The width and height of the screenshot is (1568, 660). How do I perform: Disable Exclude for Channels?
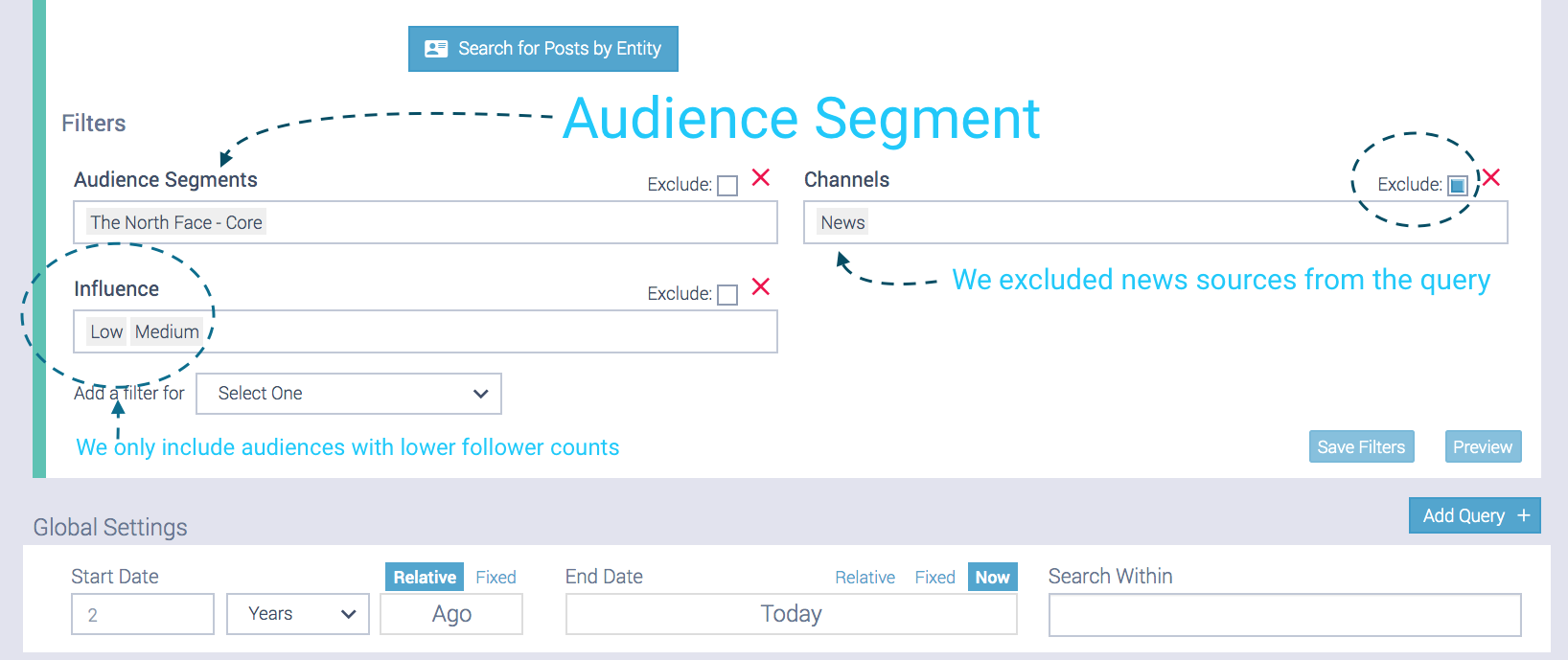point(1456,185)
